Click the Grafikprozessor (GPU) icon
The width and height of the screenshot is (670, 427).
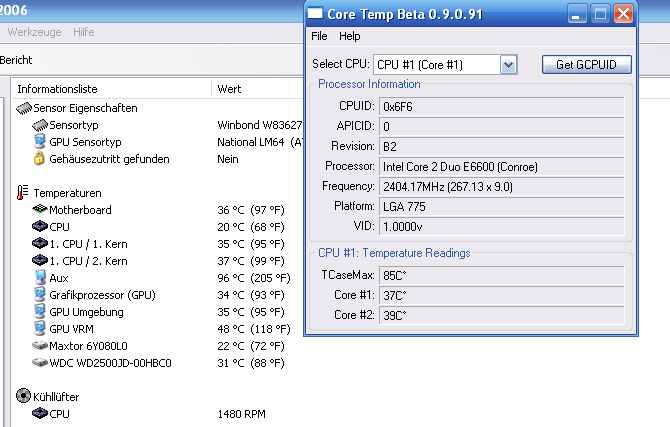[39, 294]
